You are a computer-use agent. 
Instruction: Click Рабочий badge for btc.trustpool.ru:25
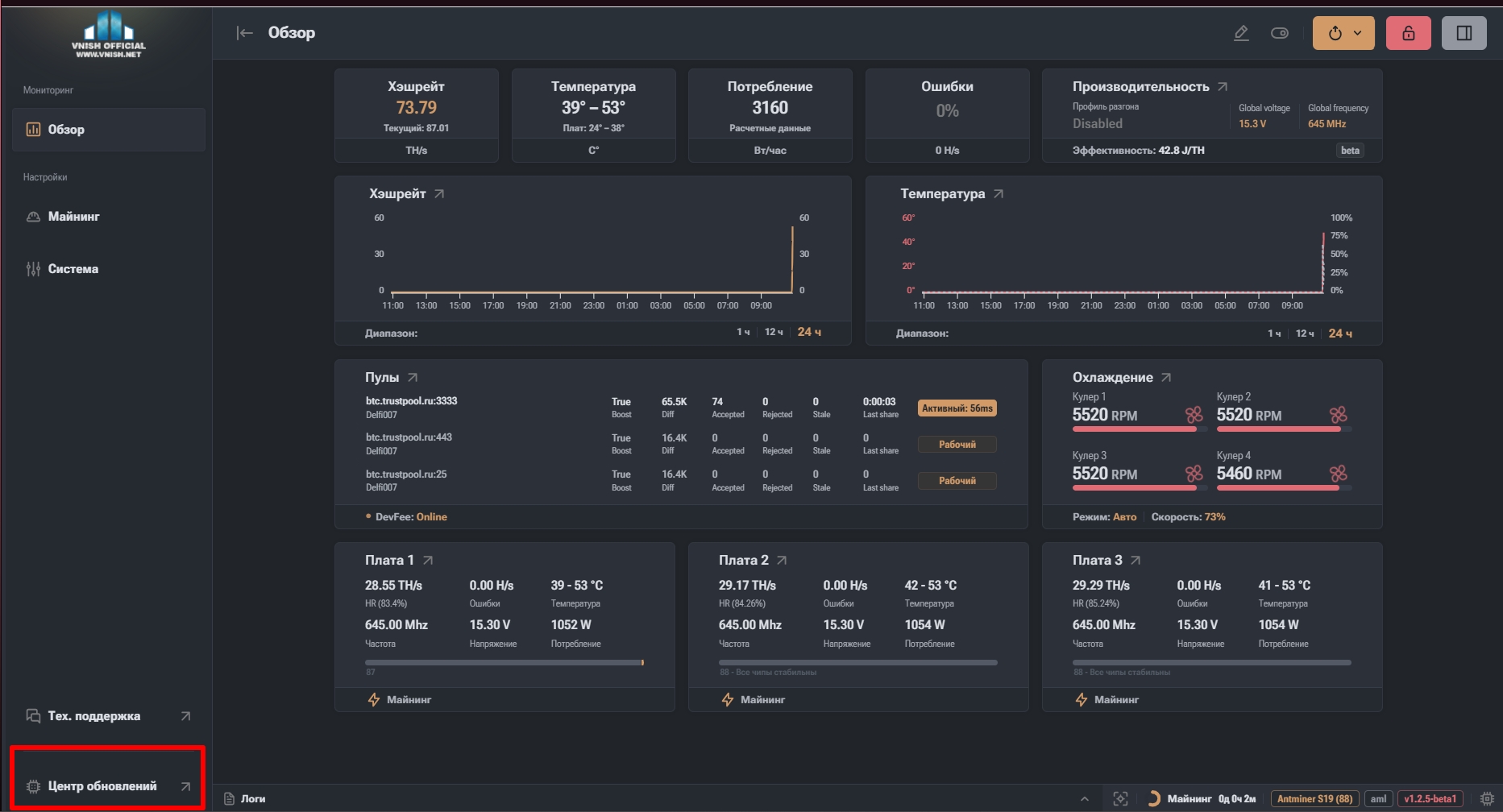coord(957,481)
